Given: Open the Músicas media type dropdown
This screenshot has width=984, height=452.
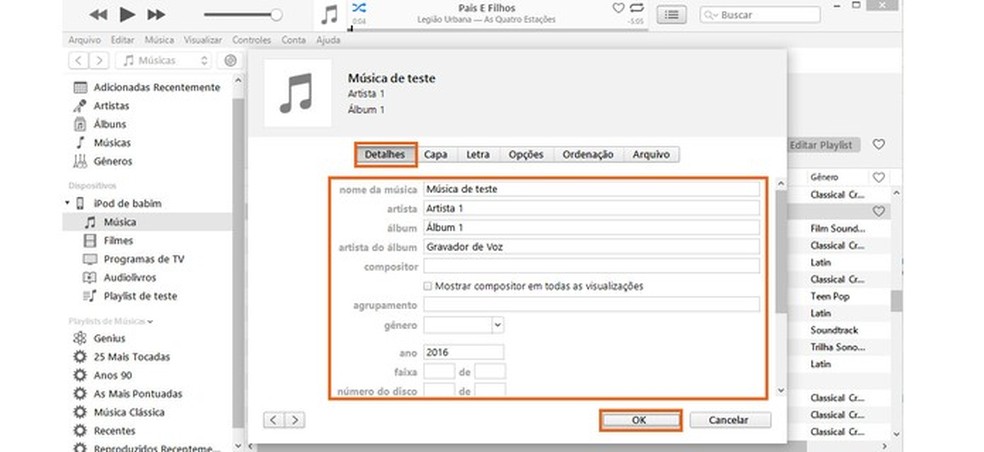Looking at the screenshot, I should 164,60.
